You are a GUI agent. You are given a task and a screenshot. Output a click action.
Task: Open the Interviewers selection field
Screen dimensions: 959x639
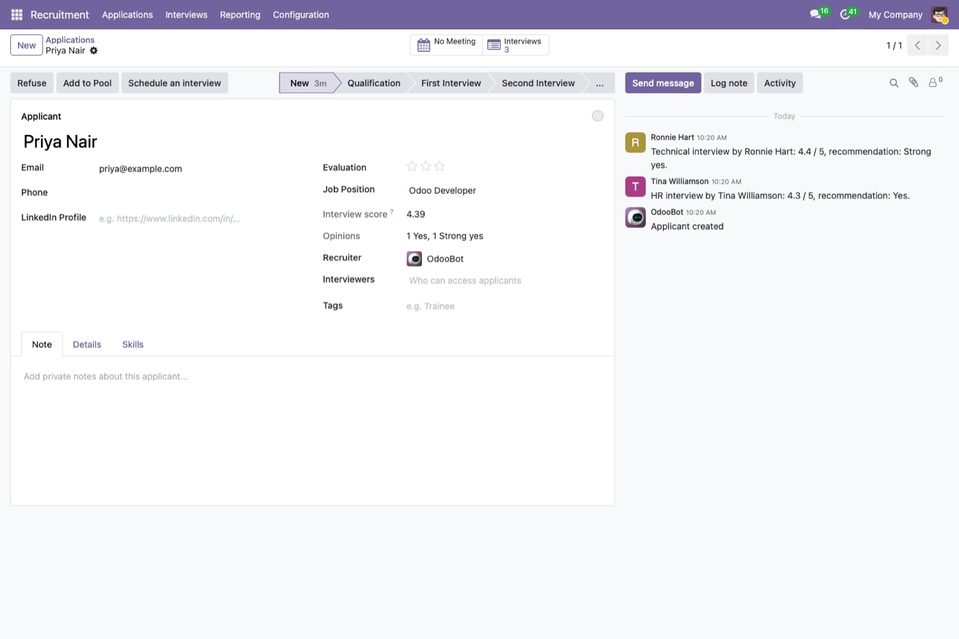pyautogui.click(x=504, y=281)
